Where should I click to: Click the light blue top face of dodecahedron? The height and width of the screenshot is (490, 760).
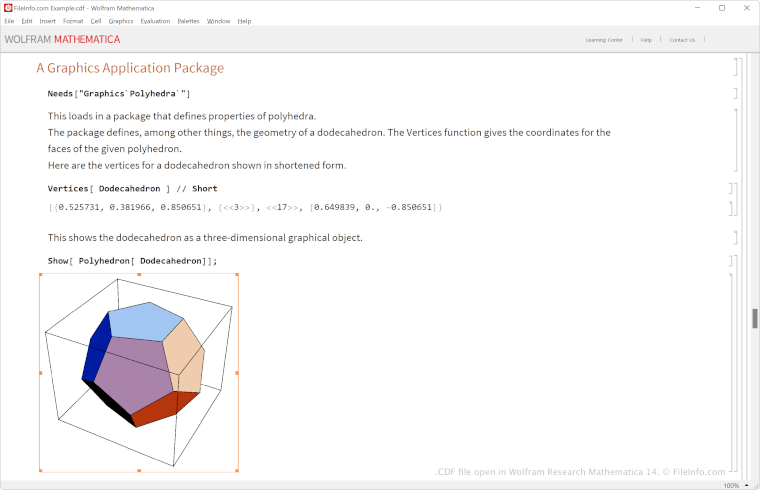pyautogui.click(x=145, y=321)
